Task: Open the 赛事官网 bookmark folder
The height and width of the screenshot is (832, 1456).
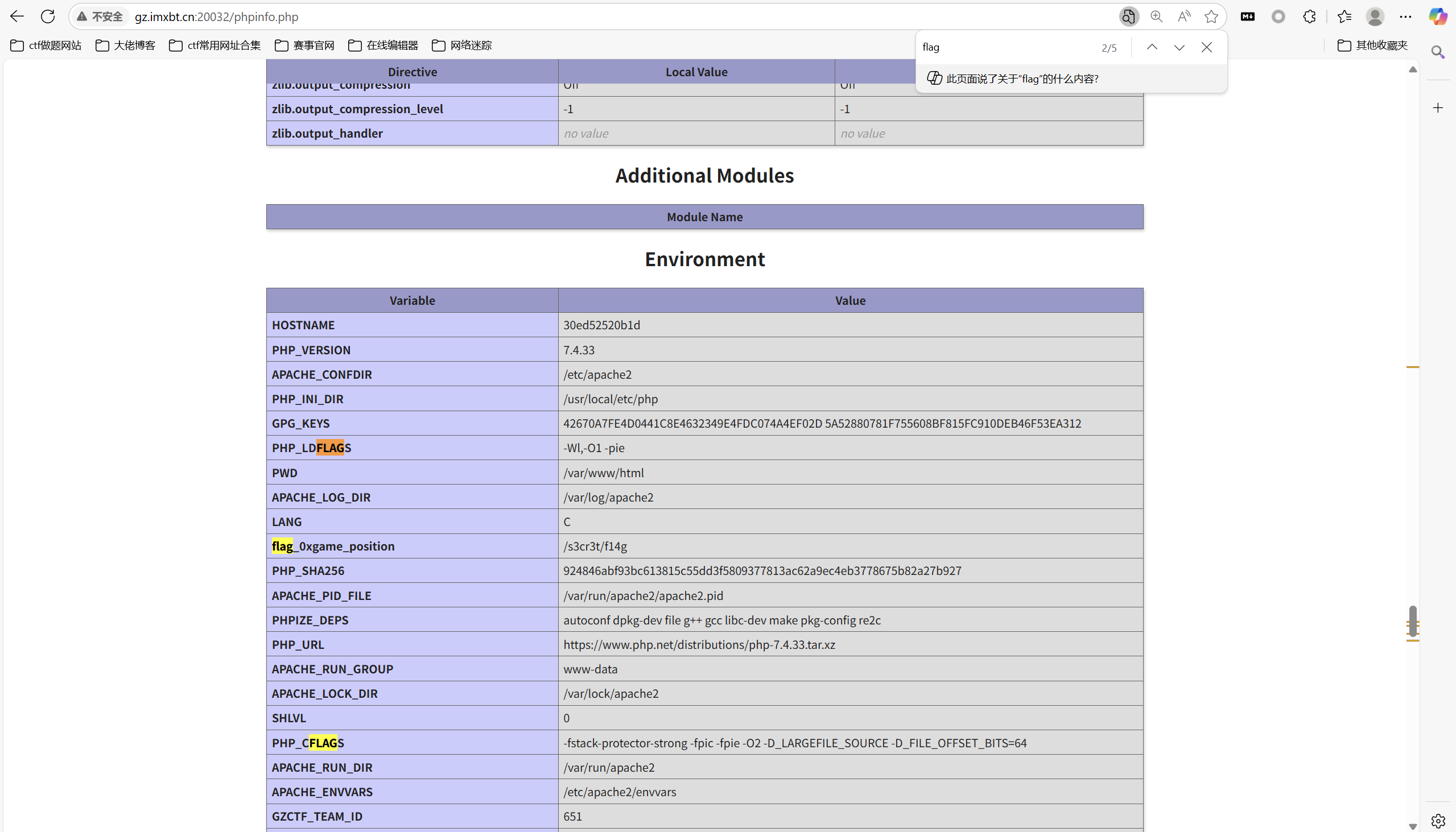Action: (x=305, y=45)
